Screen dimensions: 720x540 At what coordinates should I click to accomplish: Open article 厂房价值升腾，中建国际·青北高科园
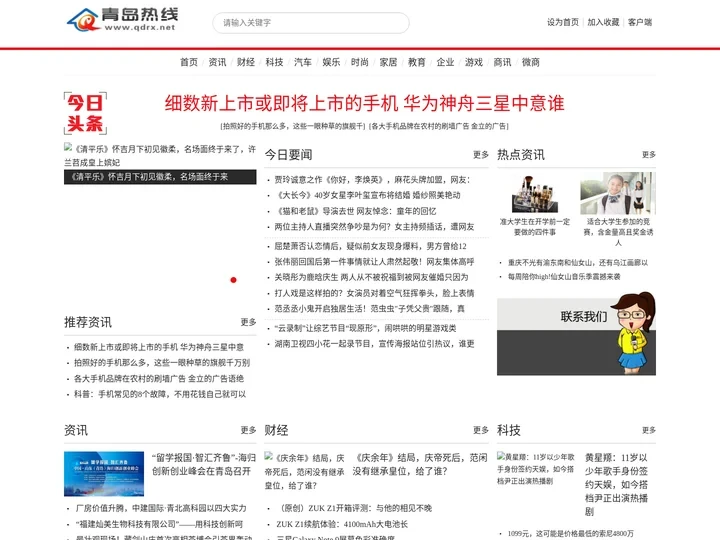coord(161,508)
